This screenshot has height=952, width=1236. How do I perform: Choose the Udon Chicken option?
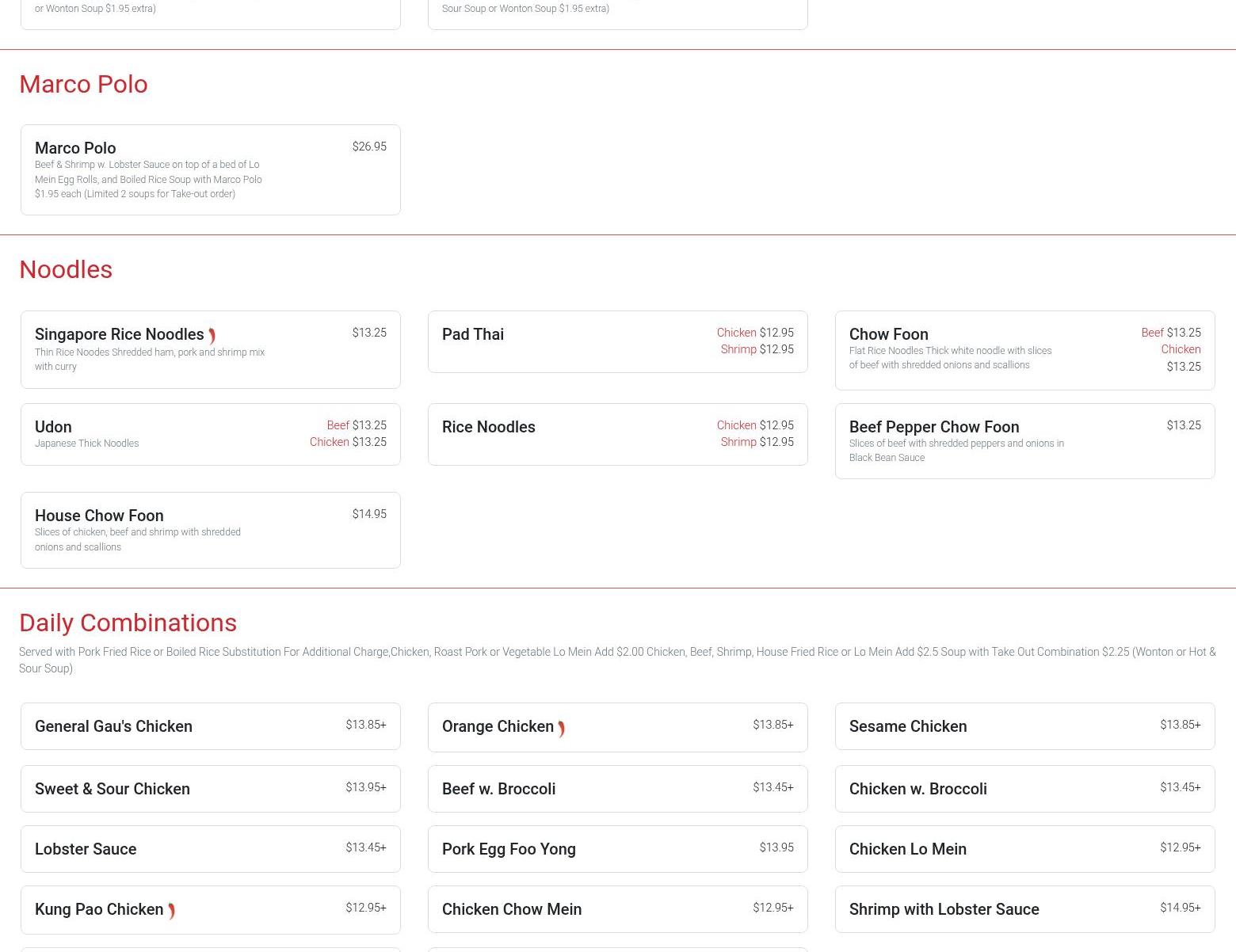tap(348, 442)
